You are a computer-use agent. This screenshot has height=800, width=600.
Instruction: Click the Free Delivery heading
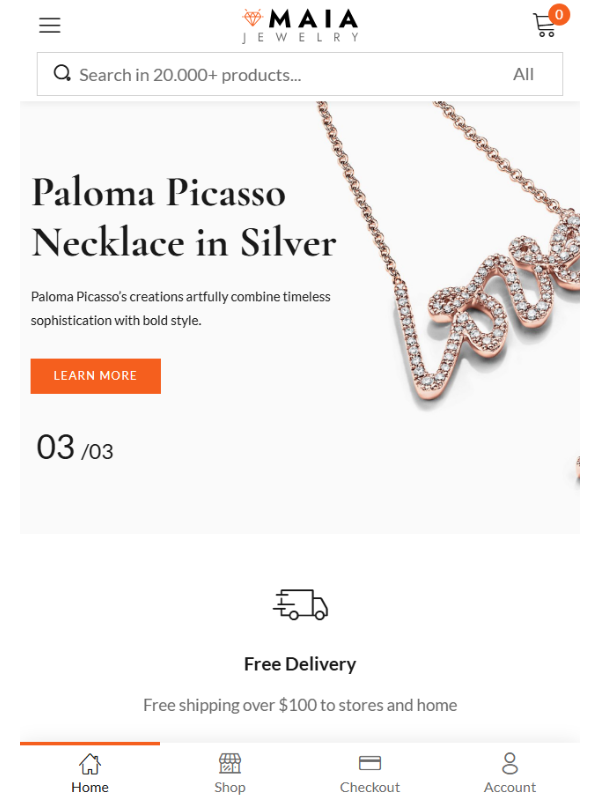pyautogui.click(x=300, y=664)
